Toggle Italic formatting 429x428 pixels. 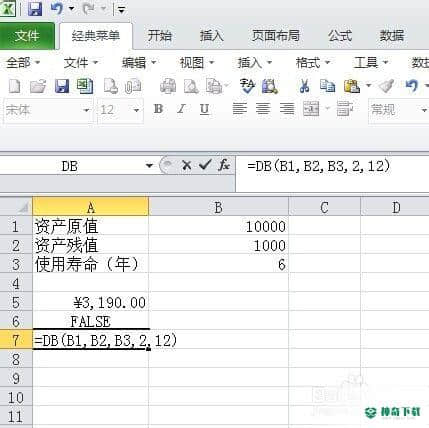(x=181, y=109)
